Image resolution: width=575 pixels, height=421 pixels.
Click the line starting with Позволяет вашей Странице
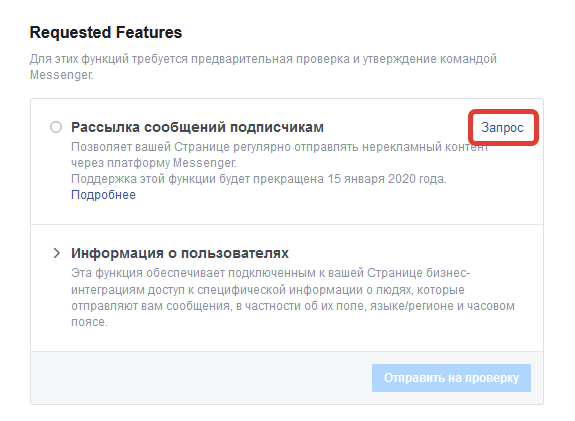coord(279,147)
